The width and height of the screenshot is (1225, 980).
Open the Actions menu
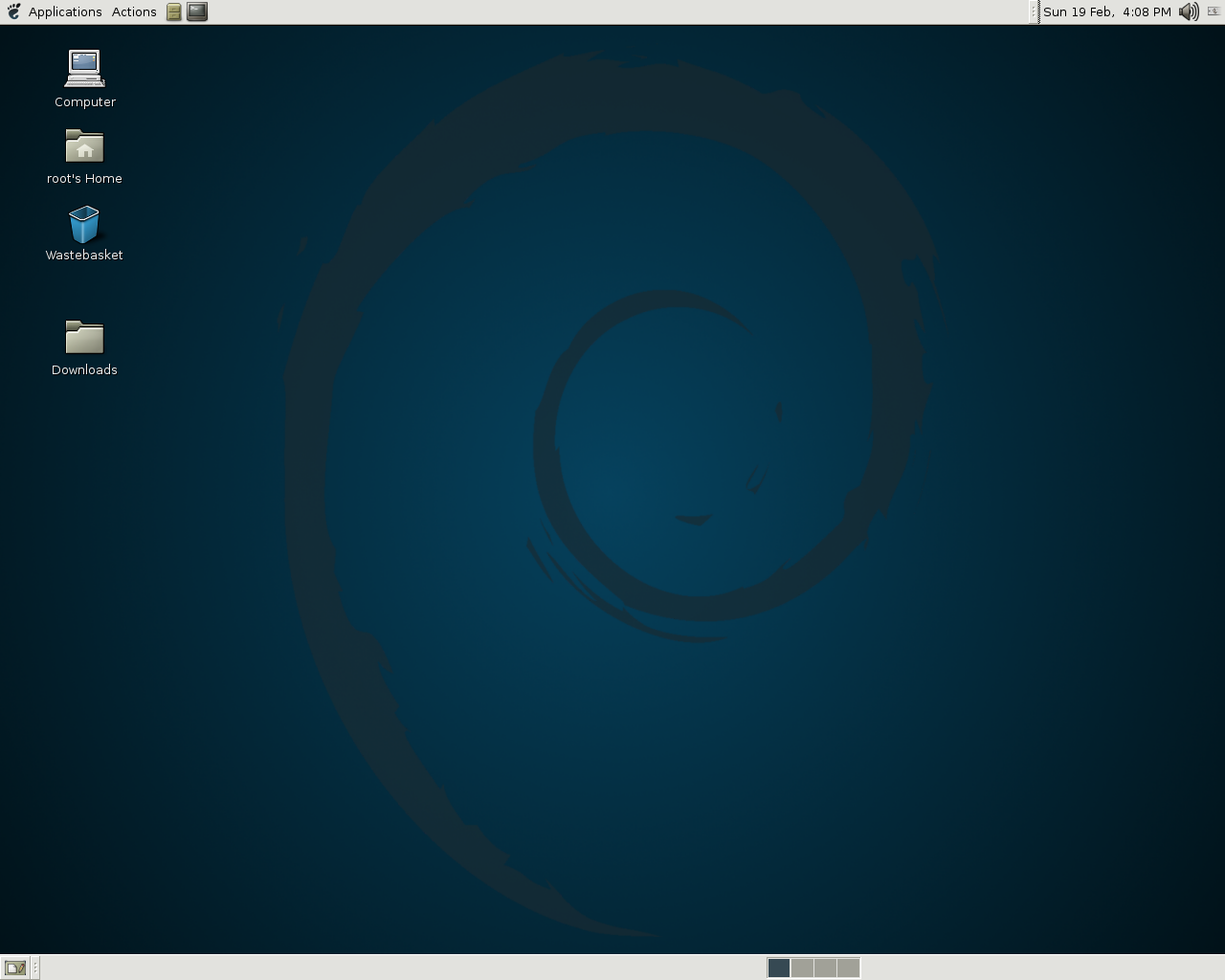[x=134, y=11]
